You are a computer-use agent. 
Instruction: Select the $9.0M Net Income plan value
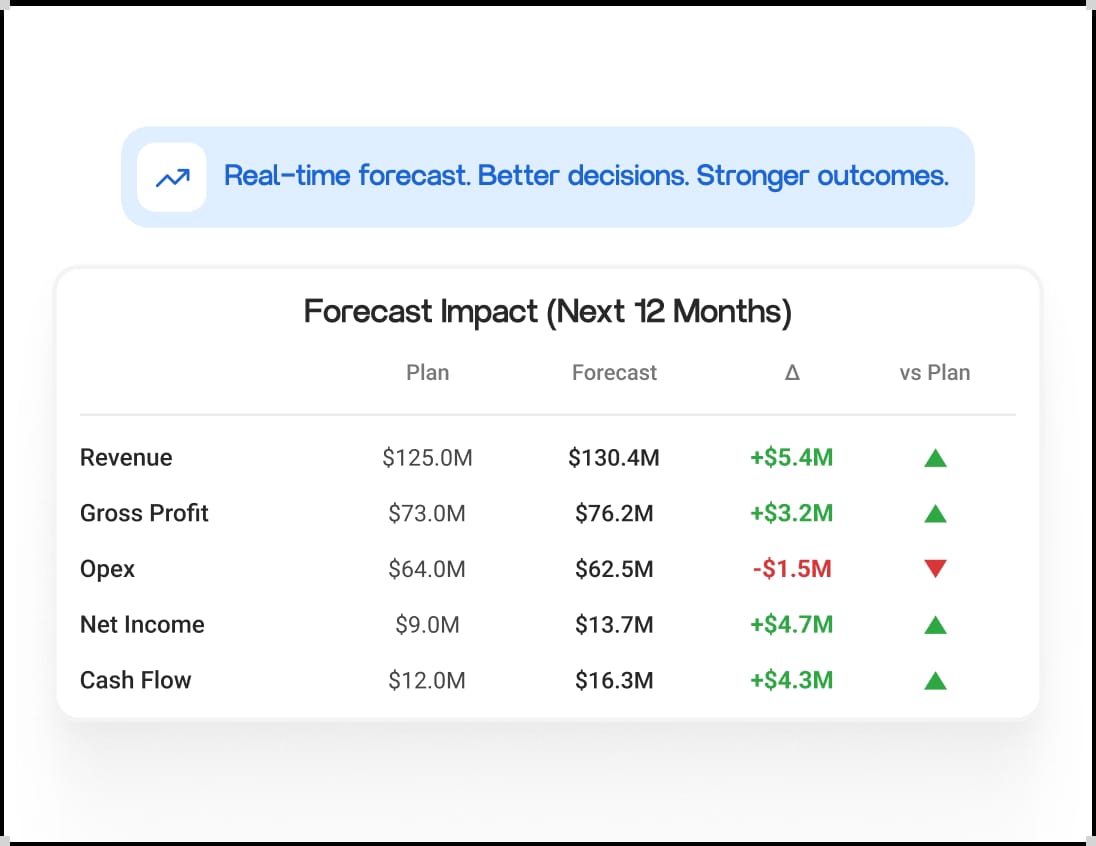[427, 624]
